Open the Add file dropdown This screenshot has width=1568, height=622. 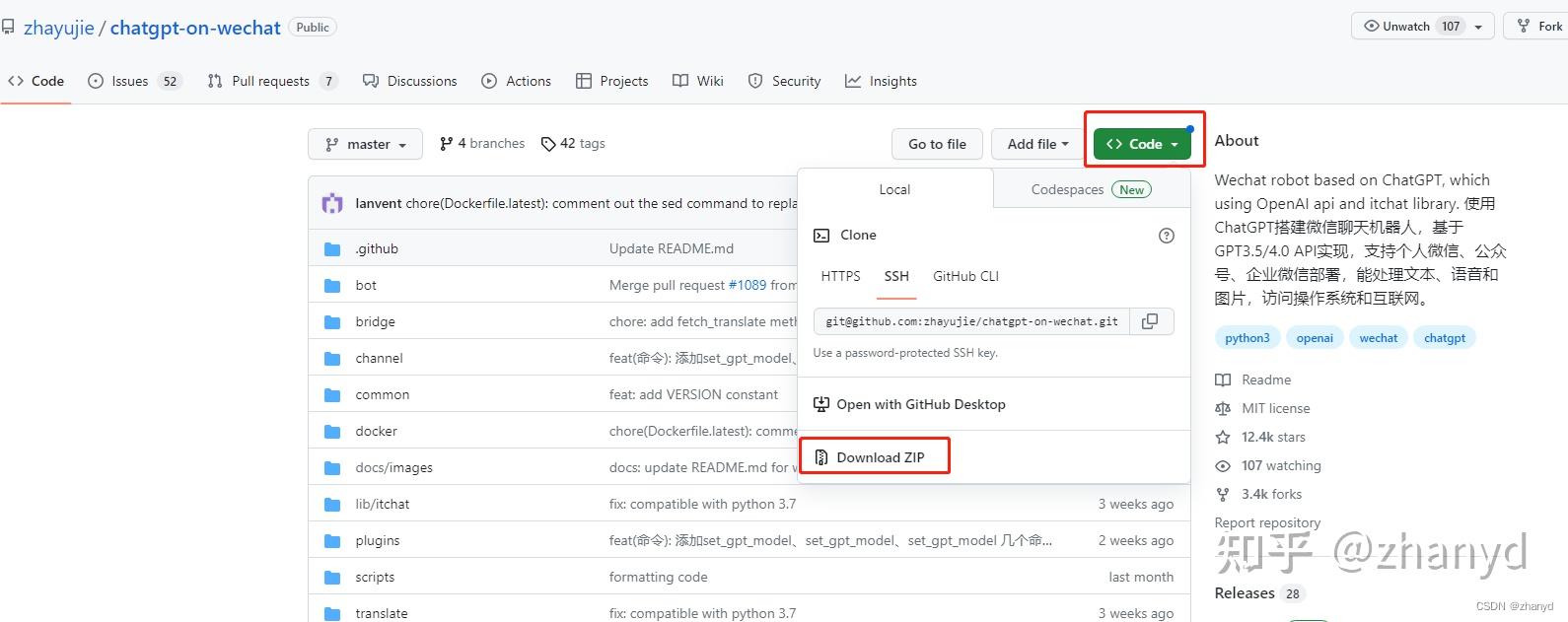(x=1037, y=144)
